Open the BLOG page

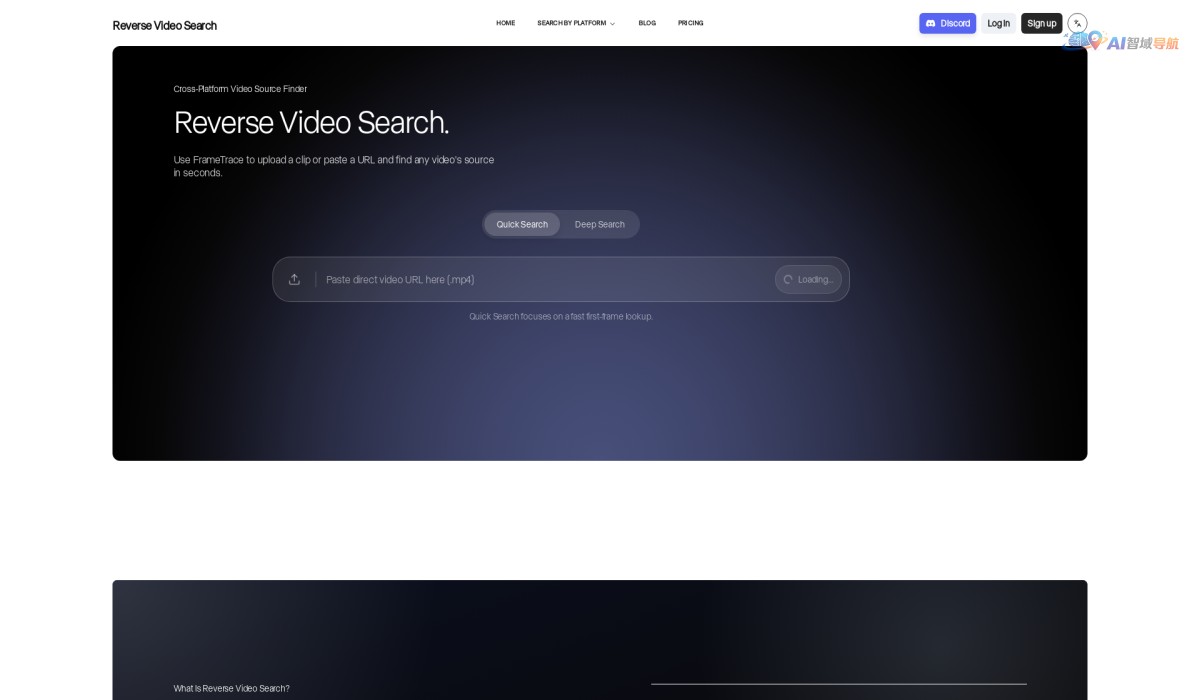[x=647, y=23]
